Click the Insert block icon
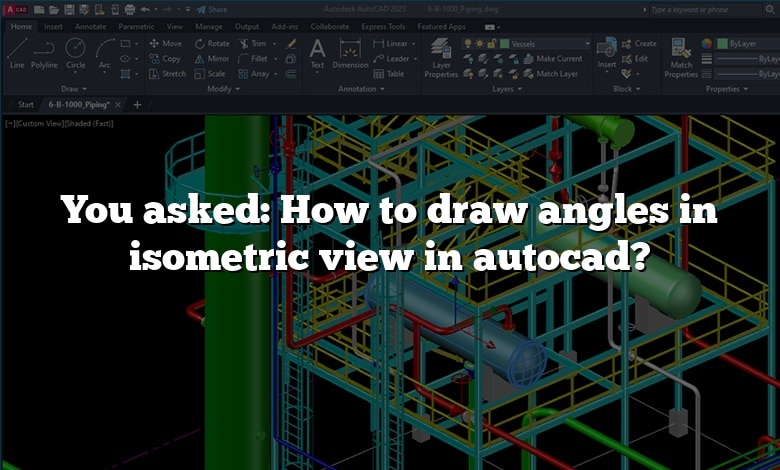780x470 pixels. pos(606,54)
